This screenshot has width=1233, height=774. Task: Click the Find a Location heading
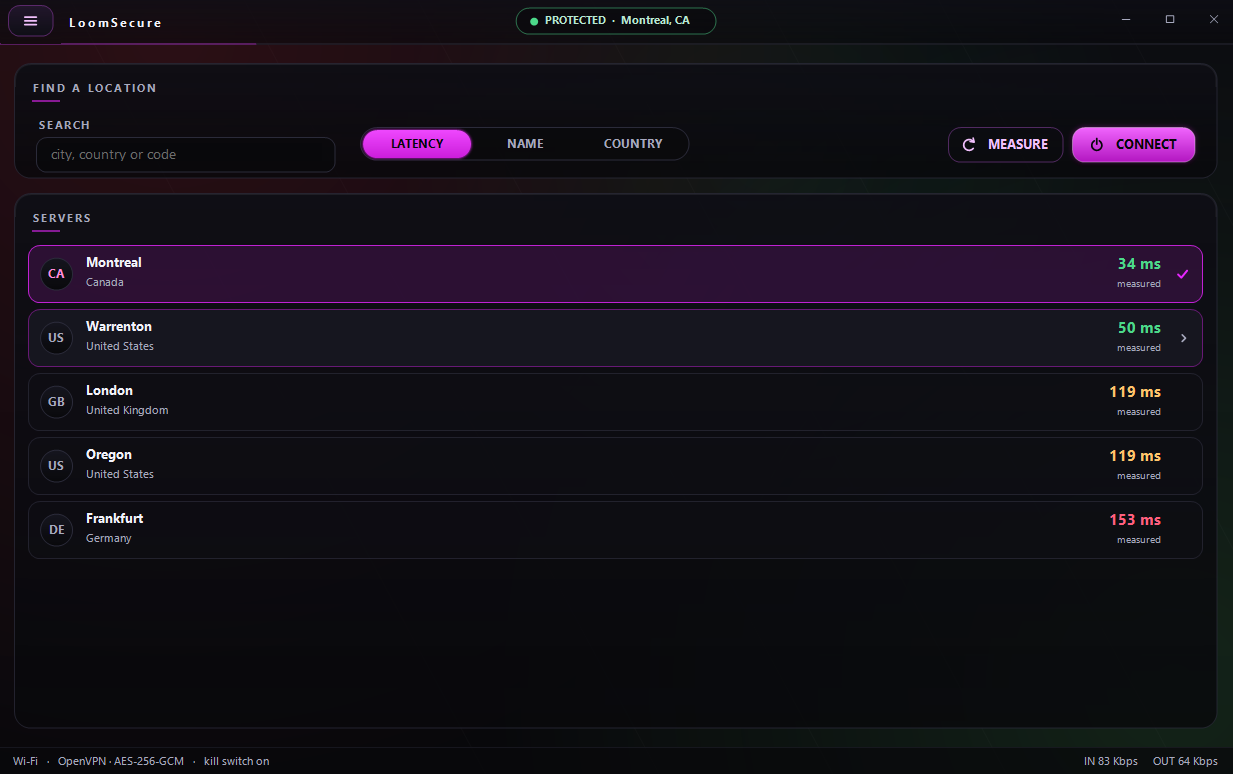pos(95,88)
